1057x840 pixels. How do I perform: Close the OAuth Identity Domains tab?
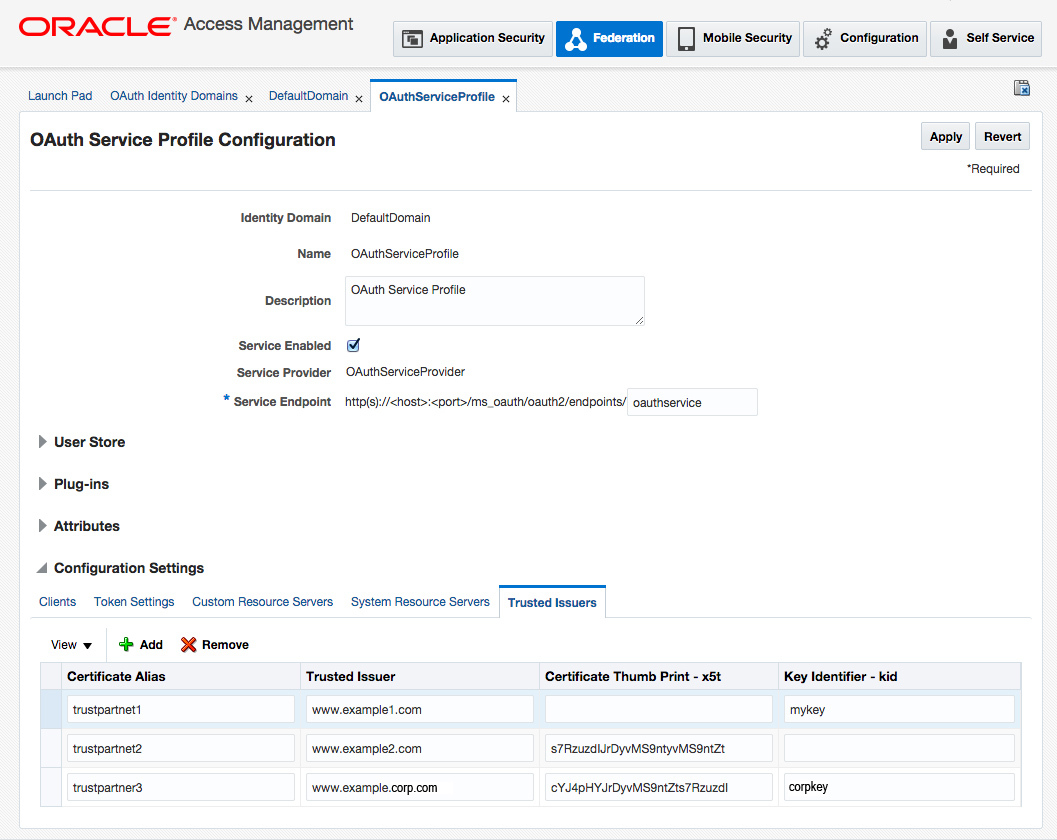pos(249,98)
